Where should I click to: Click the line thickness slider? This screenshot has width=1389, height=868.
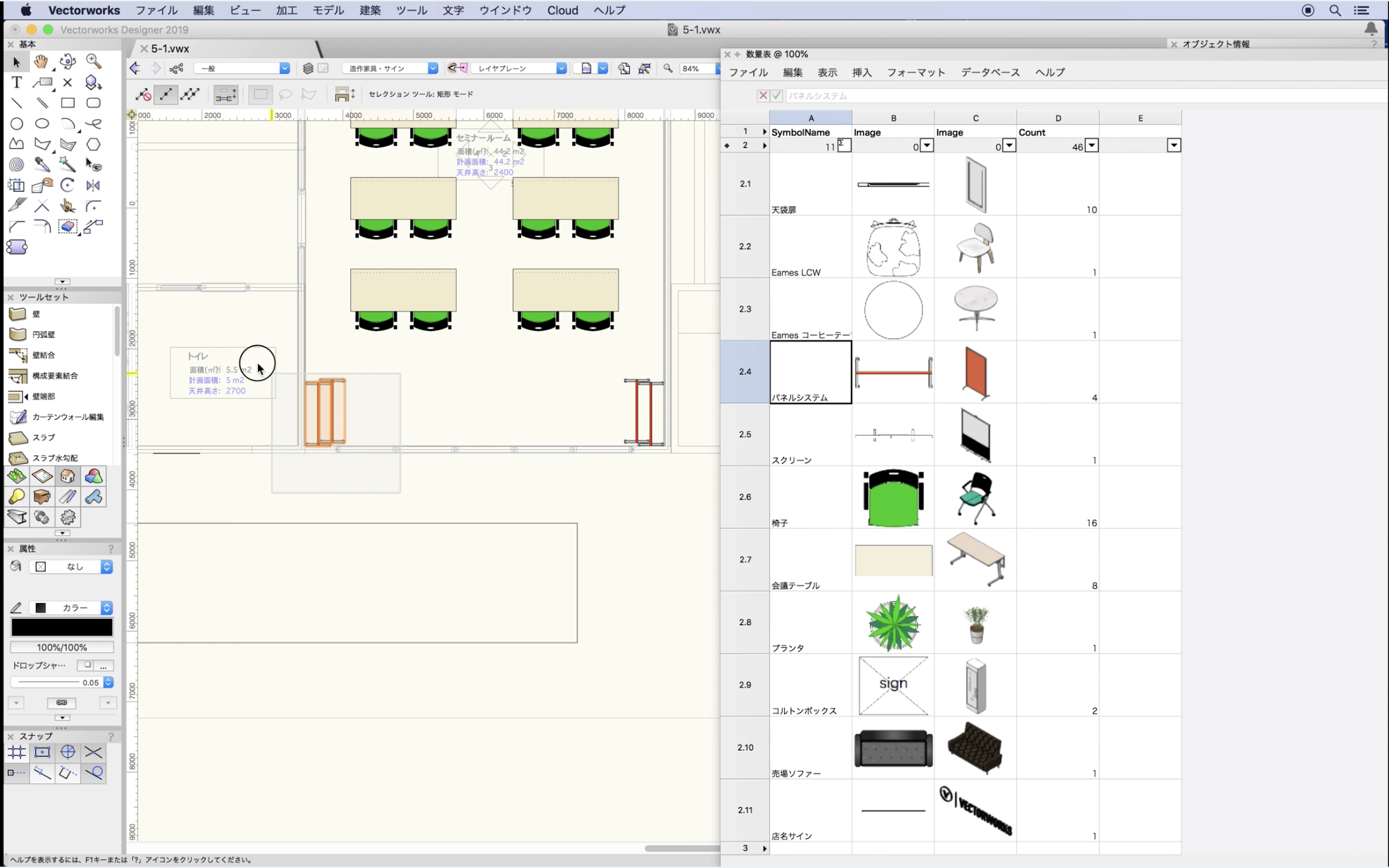(49, 683)
